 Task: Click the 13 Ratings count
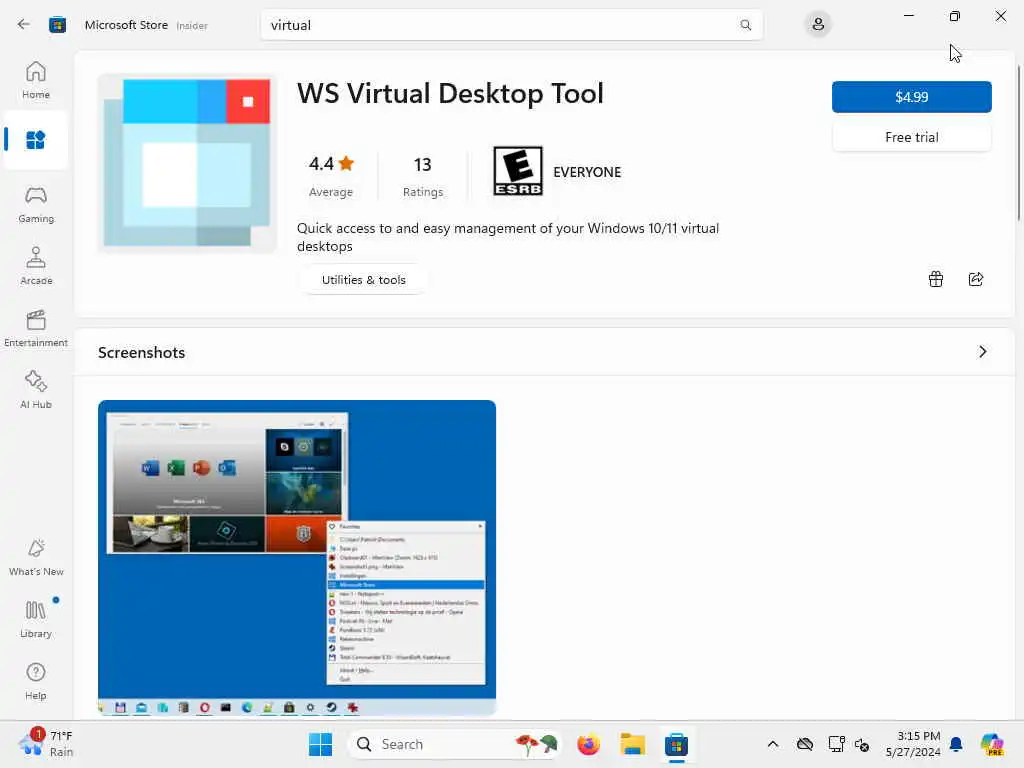(423, 175)
